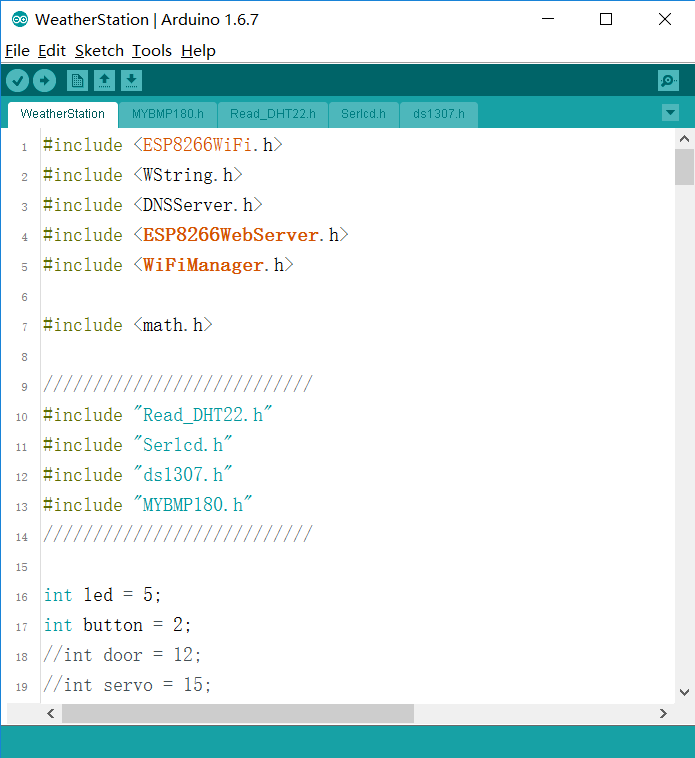Click ESP8266WiFi.h on line 1
This screenshot has width=695, height=758.
pos(207,145)
